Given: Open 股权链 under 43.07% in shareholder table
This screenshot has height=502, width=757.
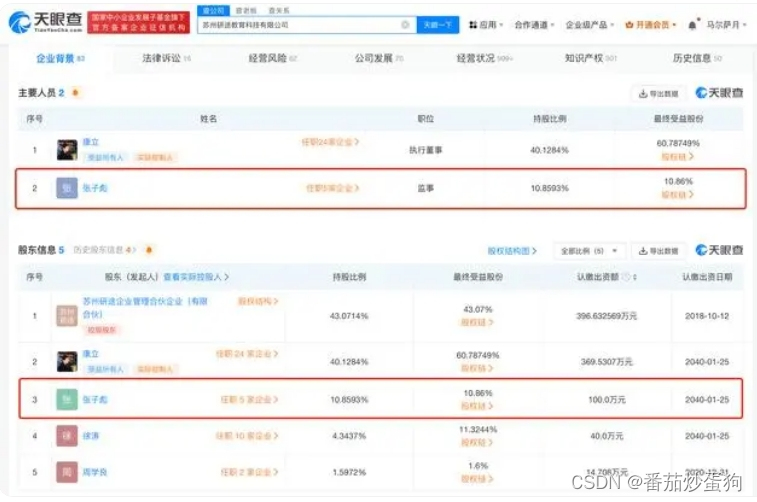Looking at the screenshot, I should tap(477, 322).
